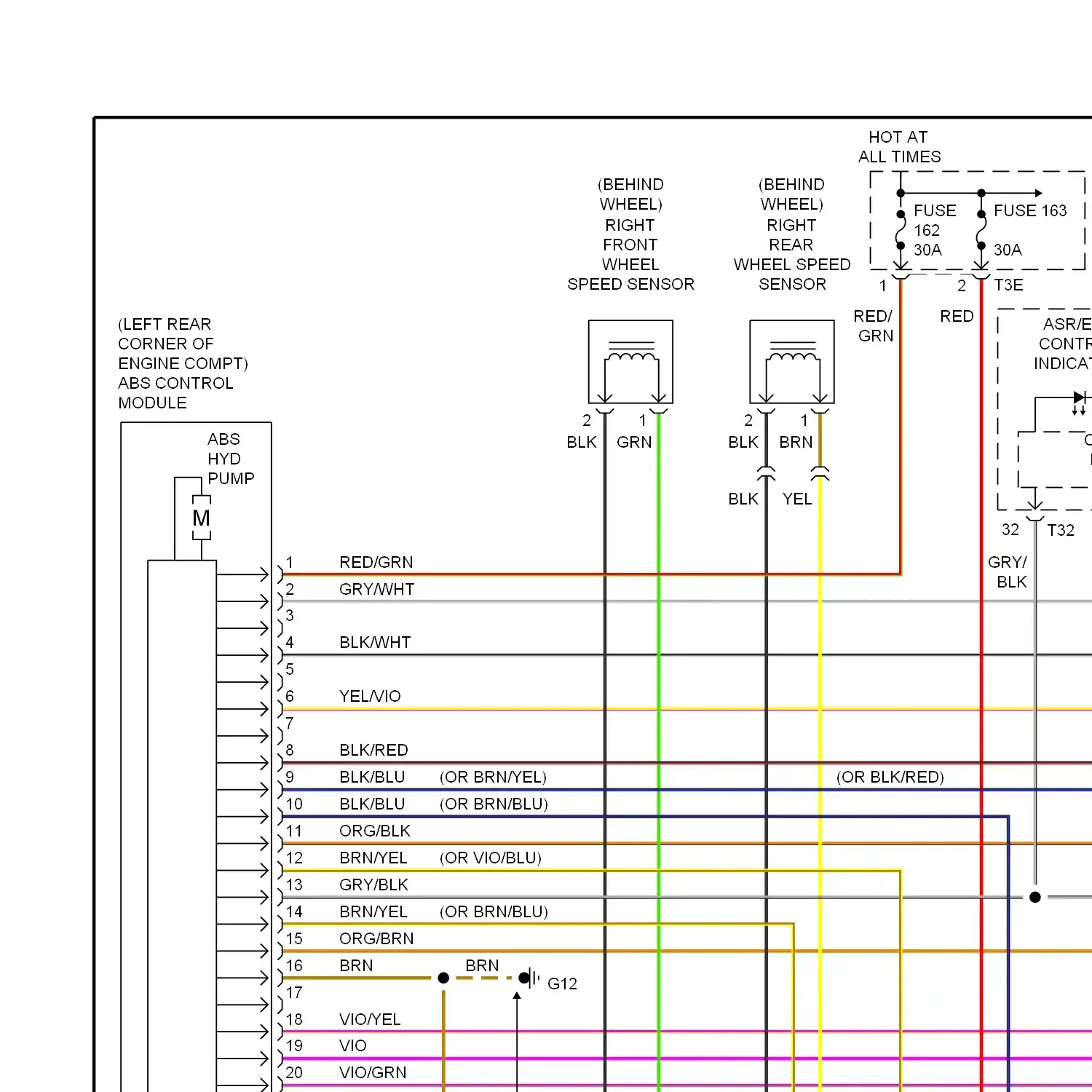
Task: Select pin 14 'BRN/YEL' wire label
Action: click(x=373, y=911)
